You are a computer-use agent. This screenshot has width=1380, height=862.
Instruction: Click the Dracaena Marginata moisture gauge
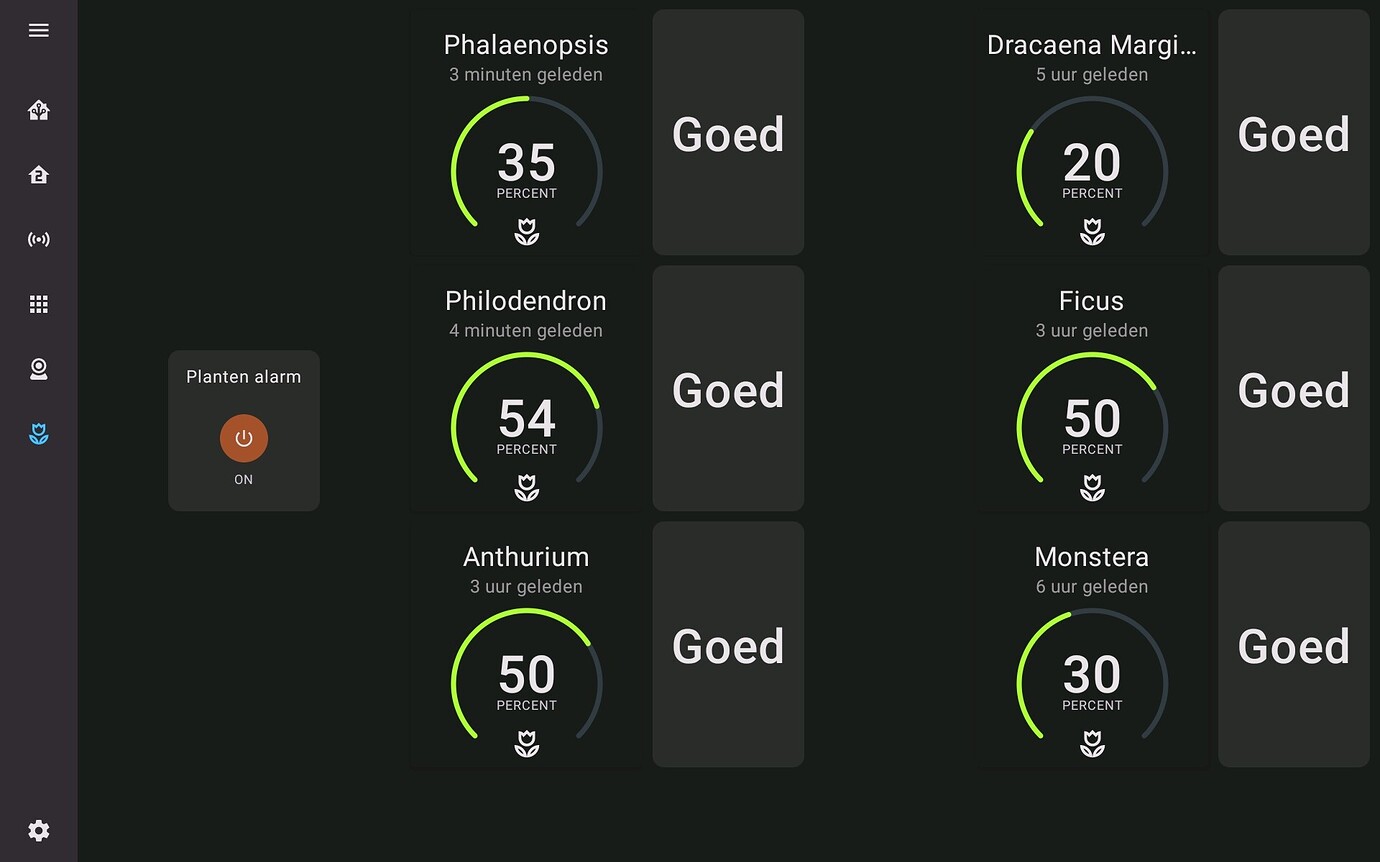tap(1091, 171)
